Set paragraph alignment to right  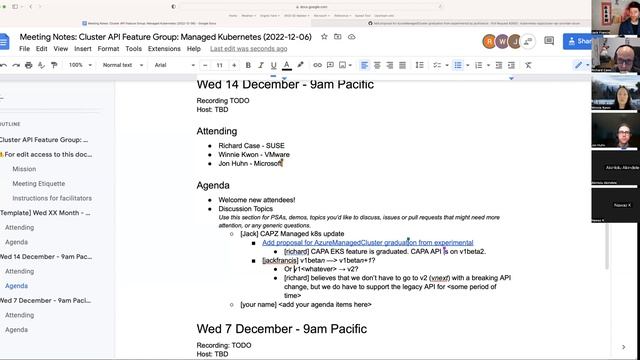click(390, 65)
